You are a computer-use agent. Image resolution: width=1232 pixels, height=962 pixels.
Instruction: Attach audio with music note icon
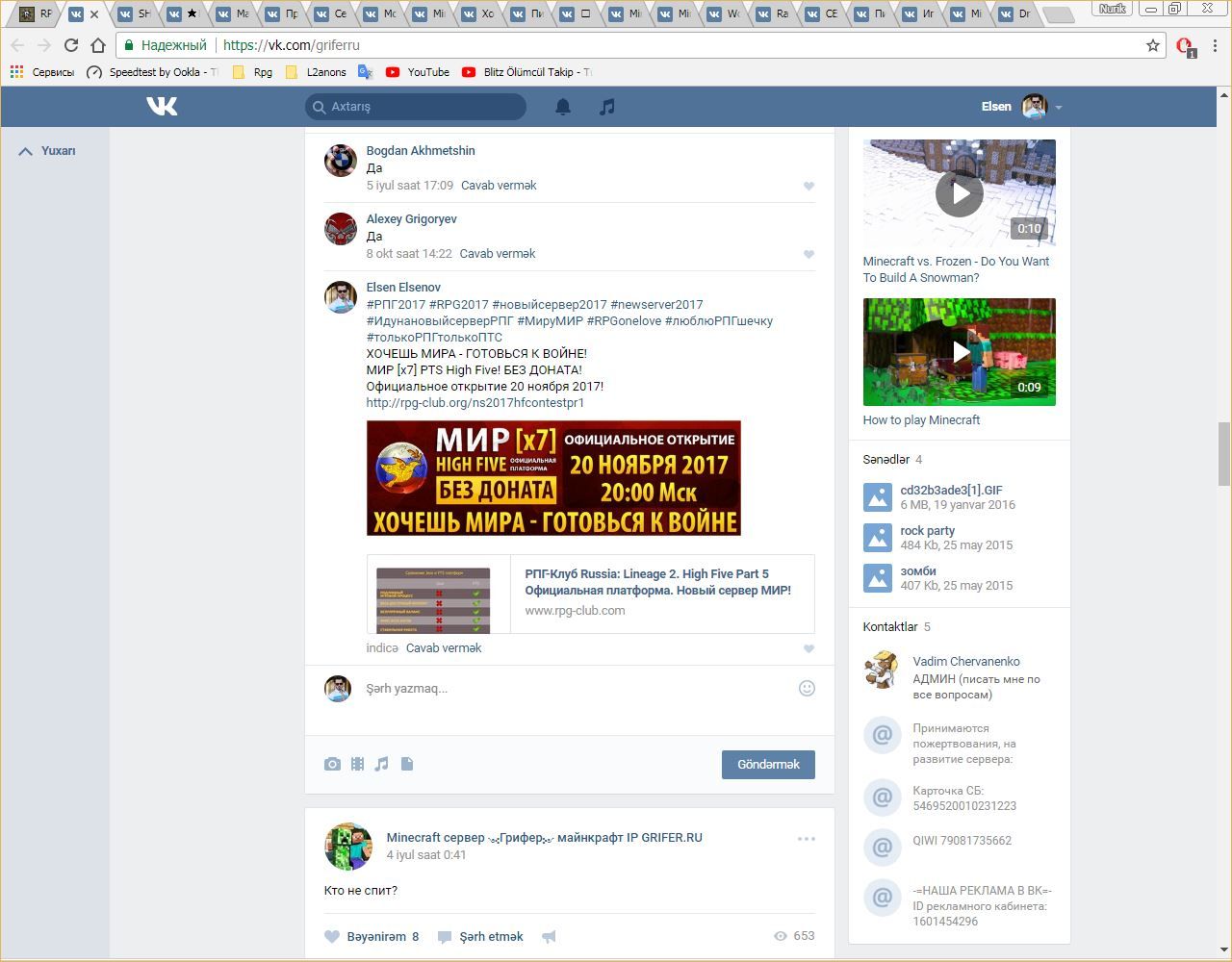pos(382,764)
